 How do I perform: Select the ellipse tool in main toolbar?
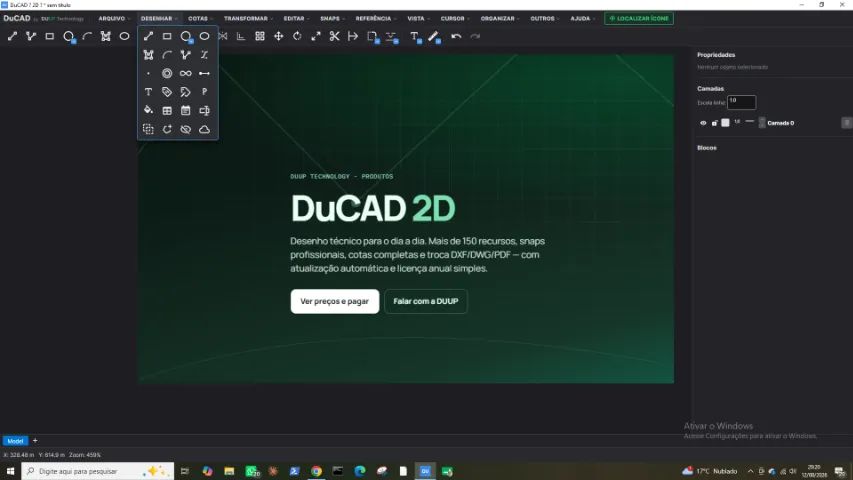pyautogui.click(x=125, y=36)
